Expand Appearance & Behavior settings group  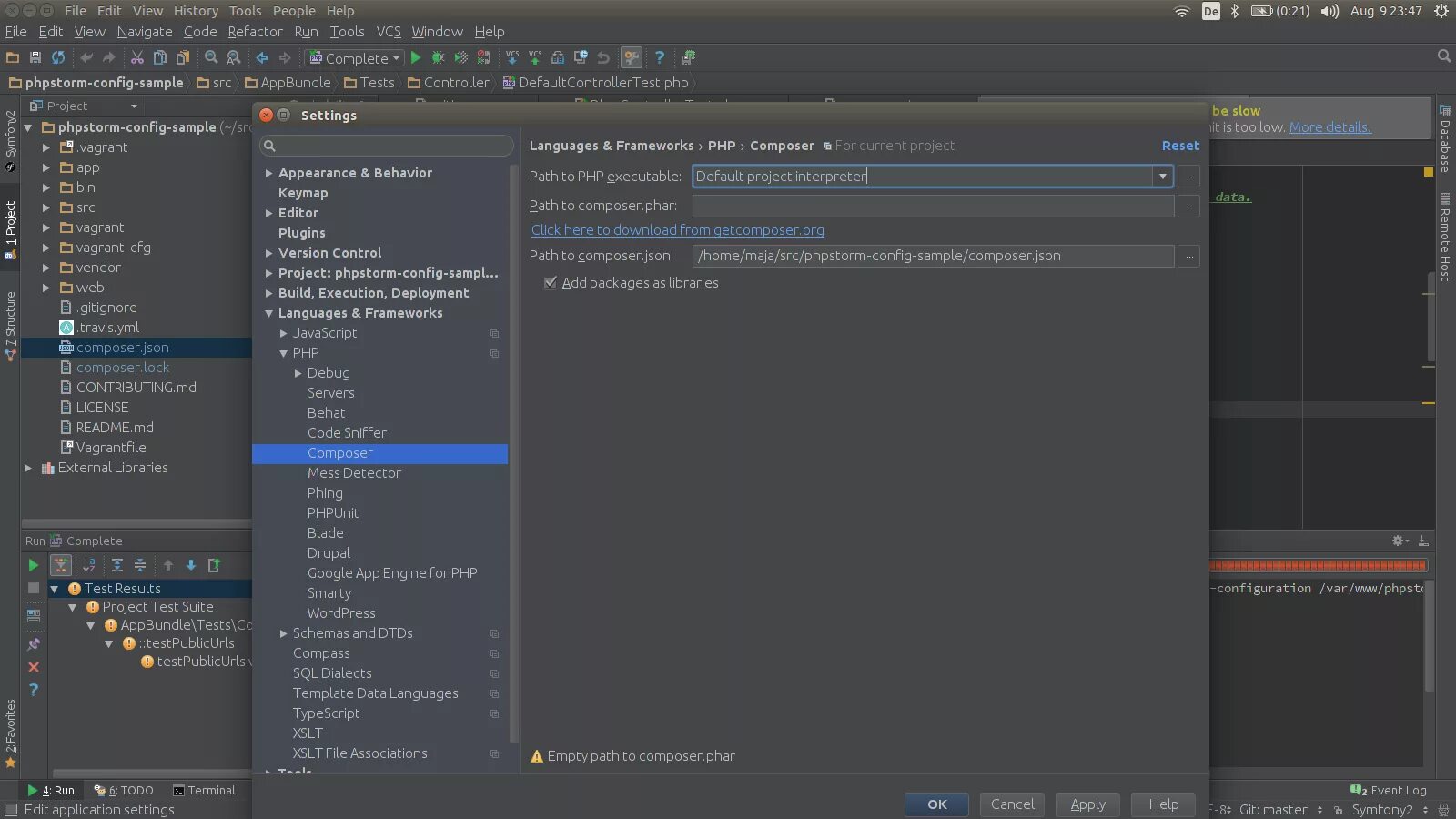tap(268, 173)
